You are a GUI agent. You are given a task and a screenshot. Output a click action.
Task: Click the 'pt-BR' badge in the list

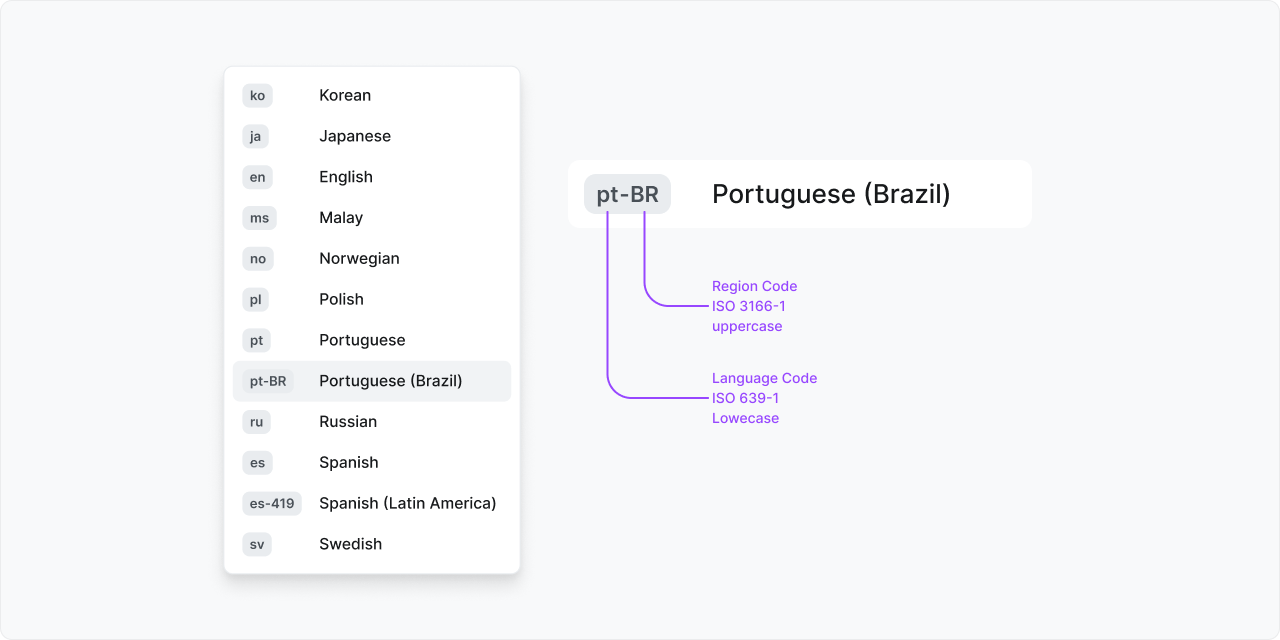pyautogui.click(x=268, y=381)
